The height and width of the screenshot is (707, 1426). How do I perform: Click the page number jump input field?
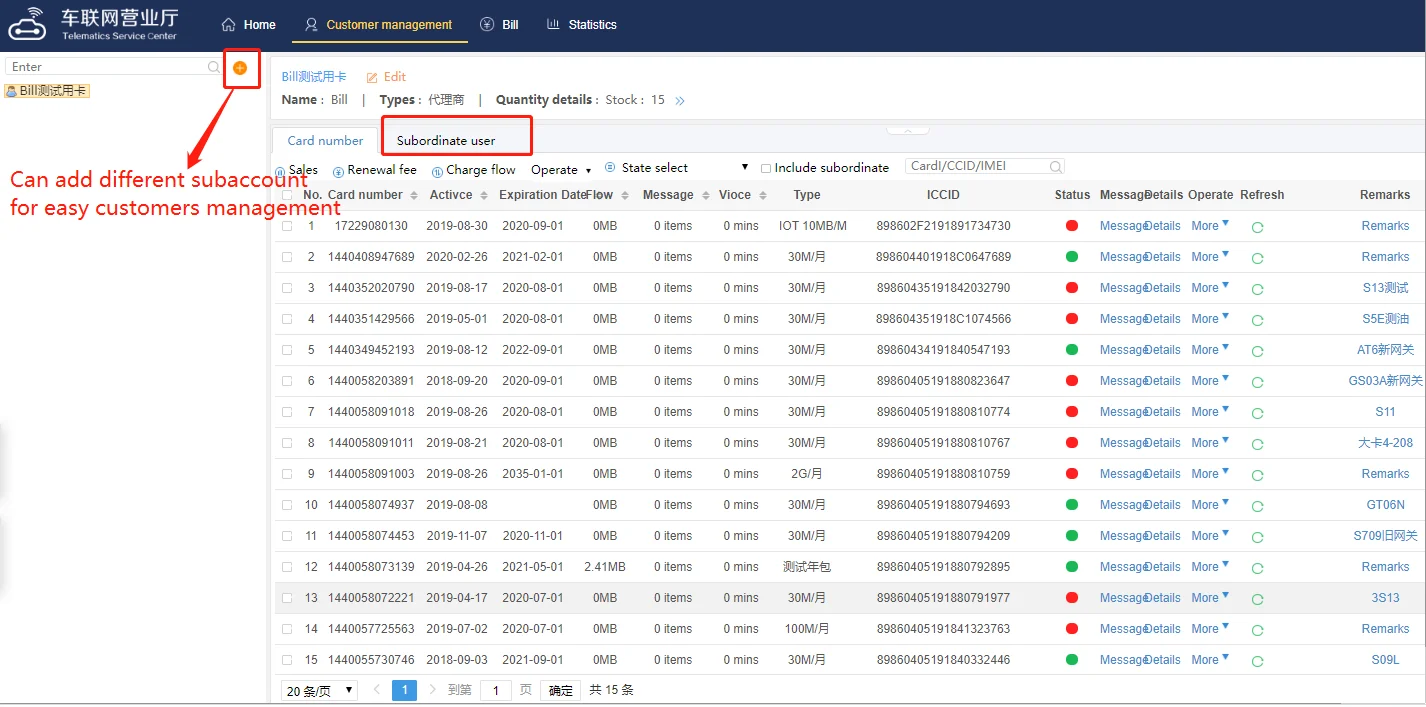point(495,691)
